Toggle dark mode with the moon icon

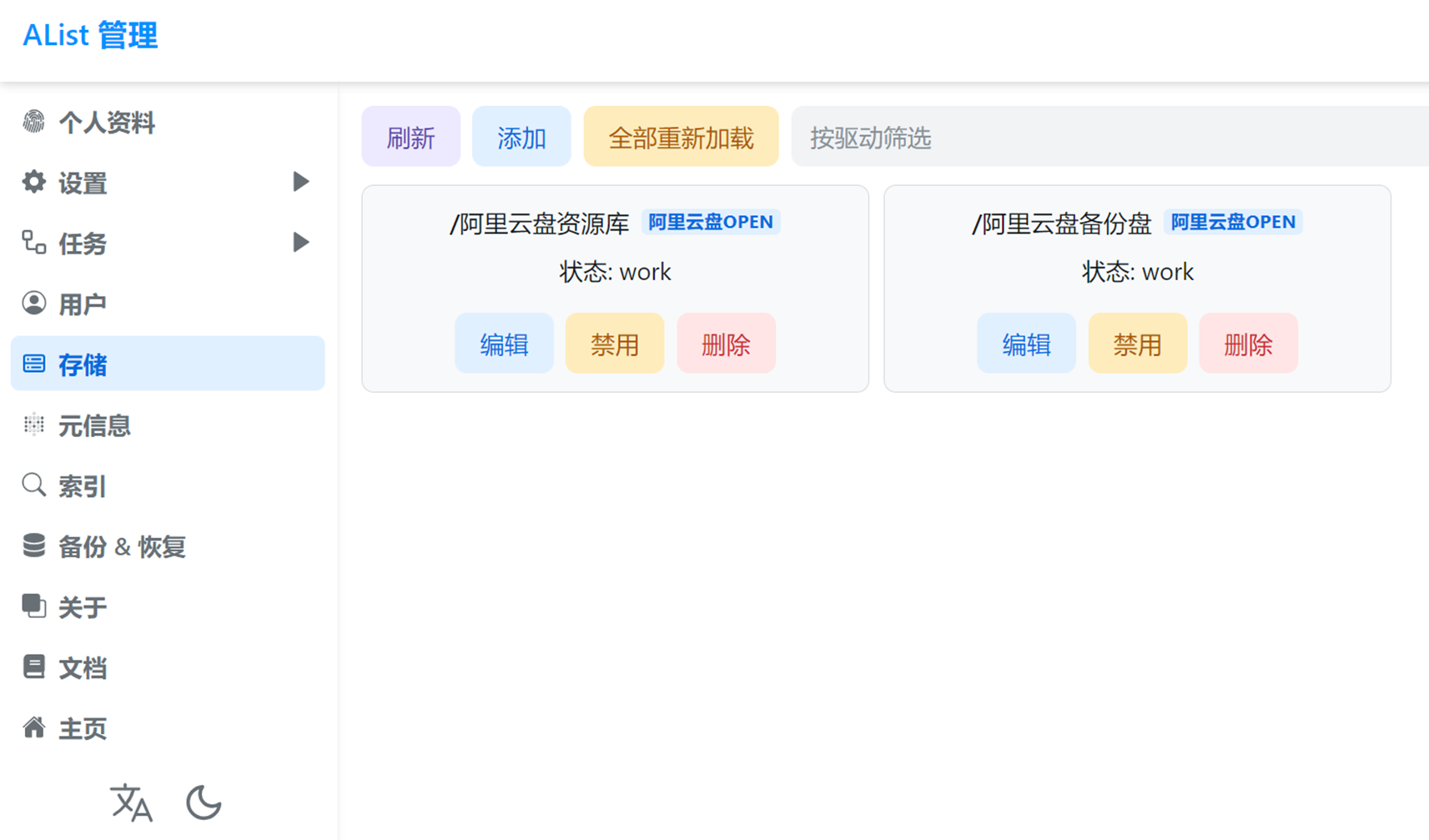tap(203, 802)
